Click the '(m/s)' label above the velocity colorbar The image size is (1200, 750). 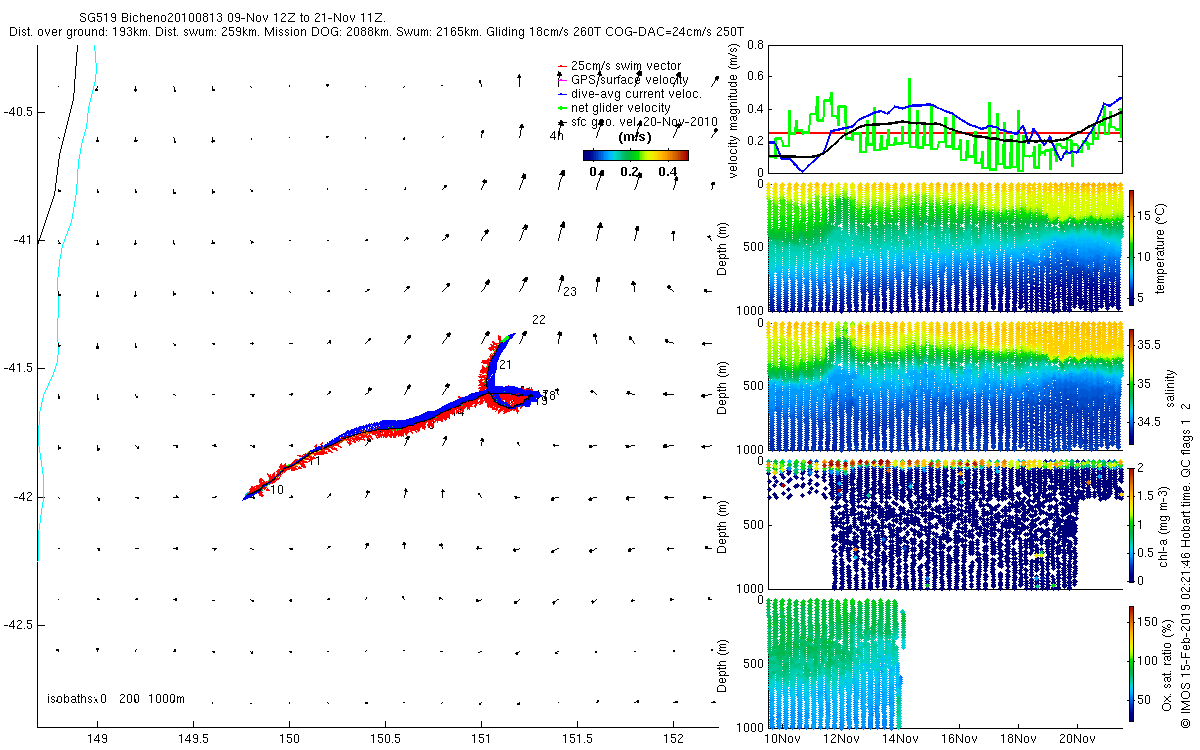pos(636,137)
